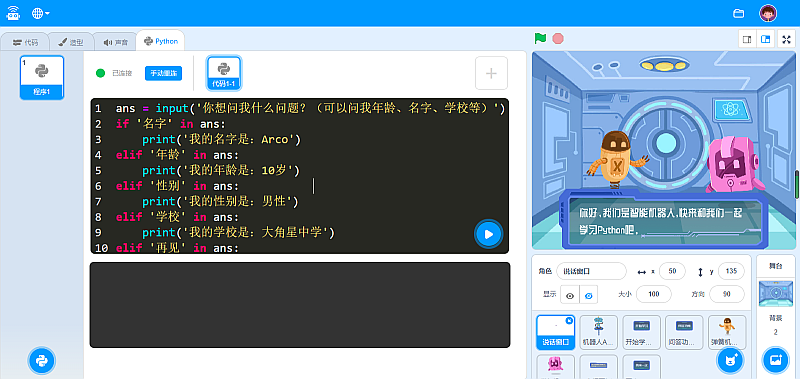Click the x position arrows icon

coord(642,272)
